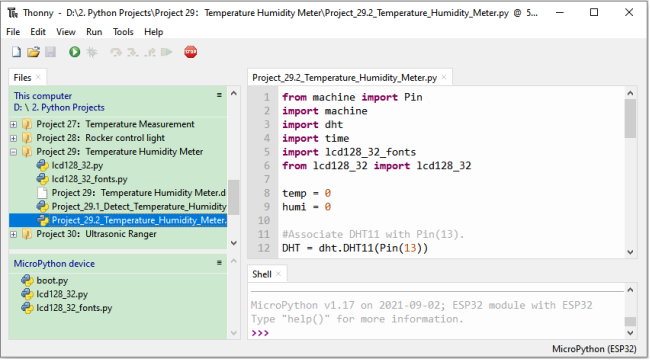Select lcd128_32_fonts.py under Project 29 folder
This screenshot has height=360, width=650.
coord(89,179)
